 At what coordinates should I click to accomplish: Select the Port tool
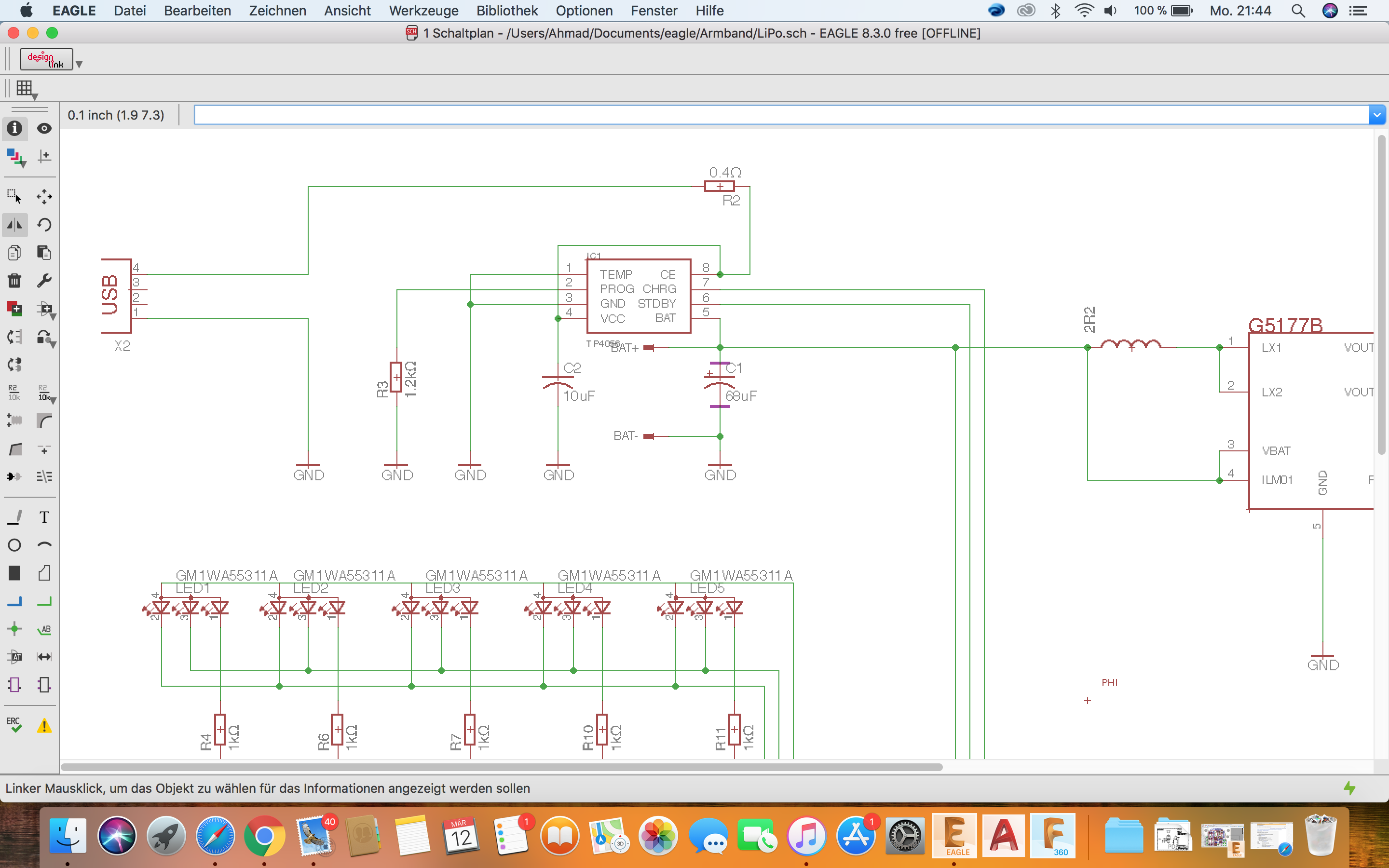[x=44, y=684]
